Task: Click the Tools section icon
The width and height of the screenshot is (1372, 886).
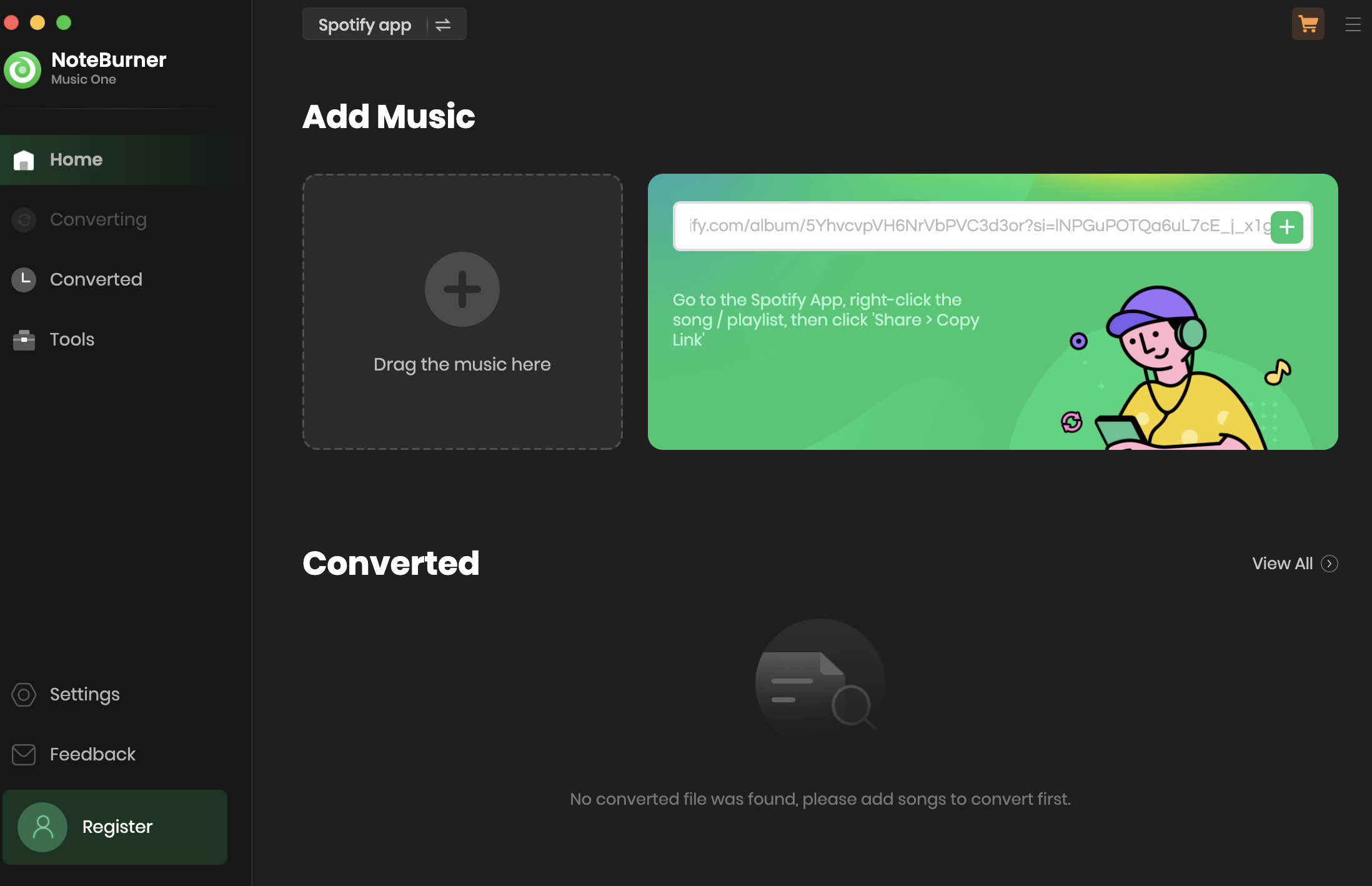Action: pos(24,339)
